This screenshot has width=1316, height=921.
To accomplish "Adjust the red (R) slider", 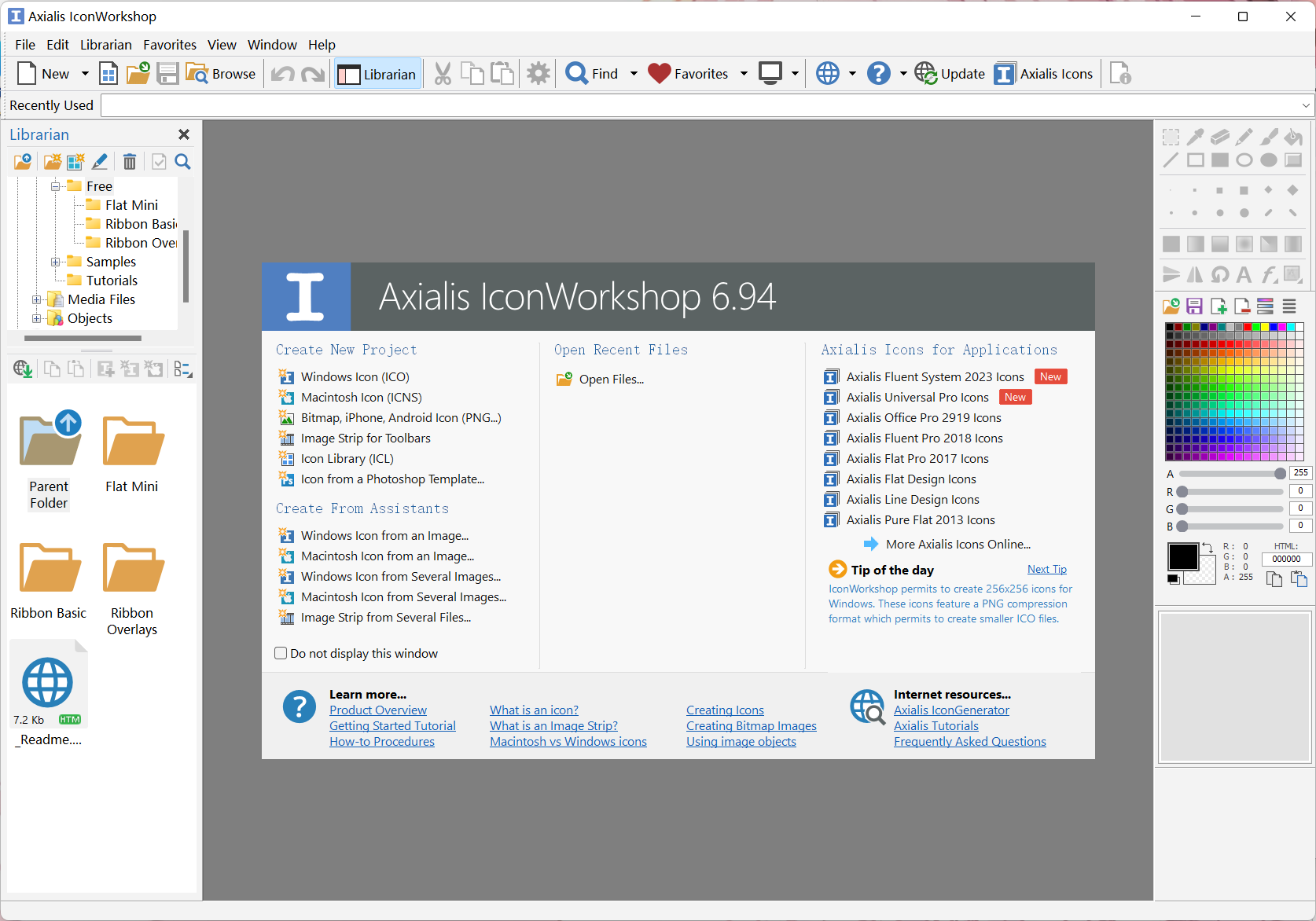I will point(1232,492).
